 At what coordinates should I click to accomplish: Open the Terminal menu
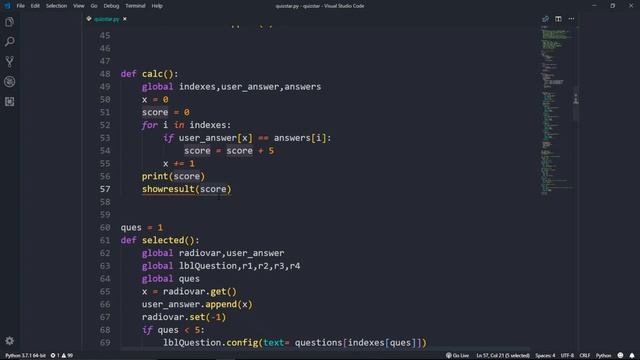135,6
